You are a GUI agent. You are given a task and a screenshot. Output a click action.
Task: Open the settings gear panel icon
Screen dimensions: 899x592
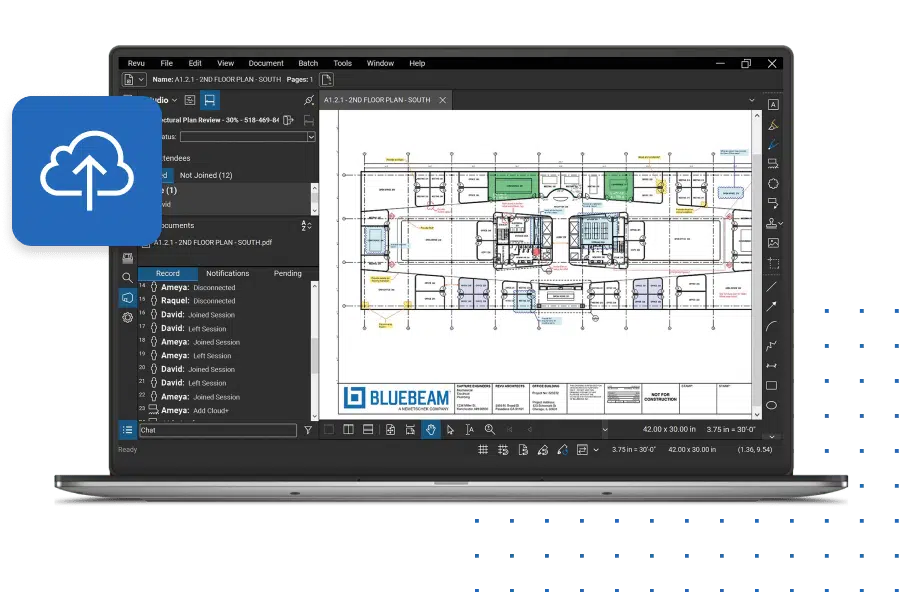pos(127,317)
